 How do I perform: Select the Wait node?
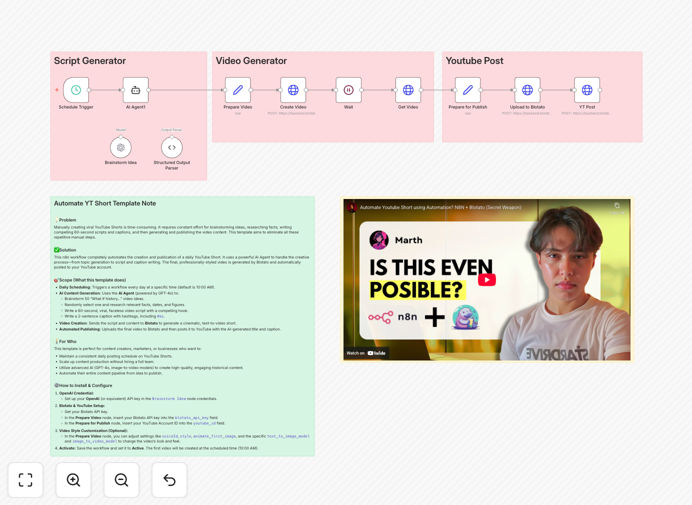click(x=349, y=90)
